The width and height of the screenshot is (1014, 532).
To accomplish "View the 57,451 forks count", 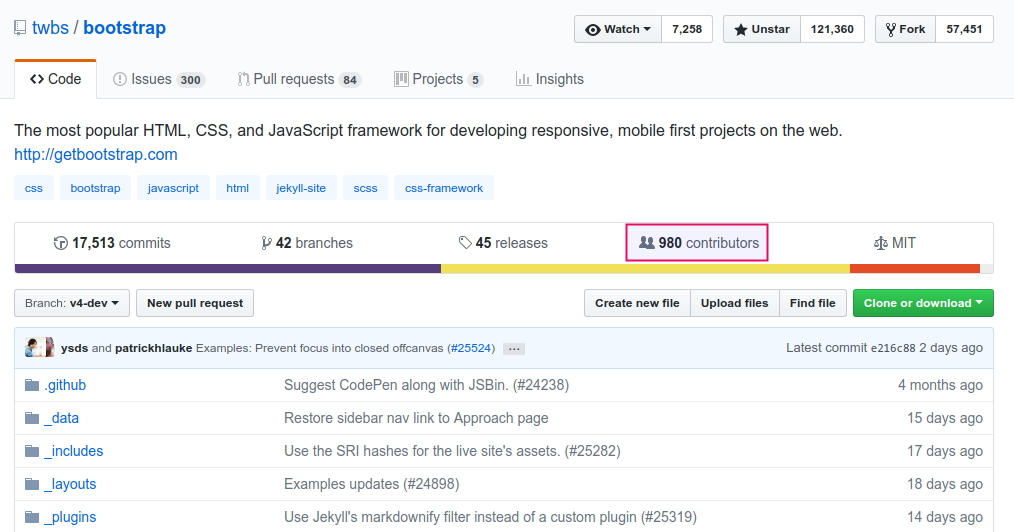I will point(964,29).
